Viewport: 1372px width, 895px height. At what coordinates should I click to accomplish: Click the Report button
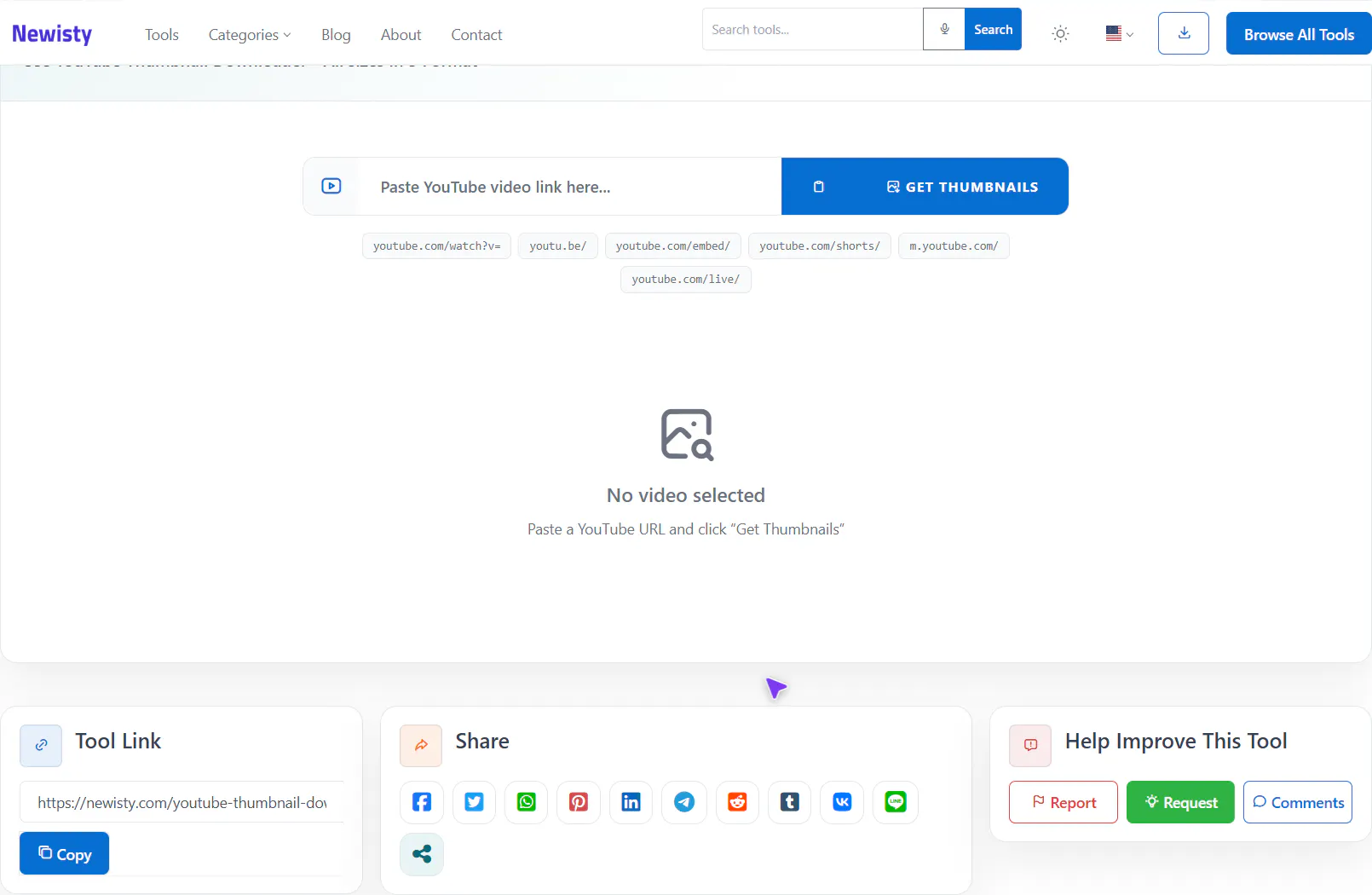tap(1064, 802)
